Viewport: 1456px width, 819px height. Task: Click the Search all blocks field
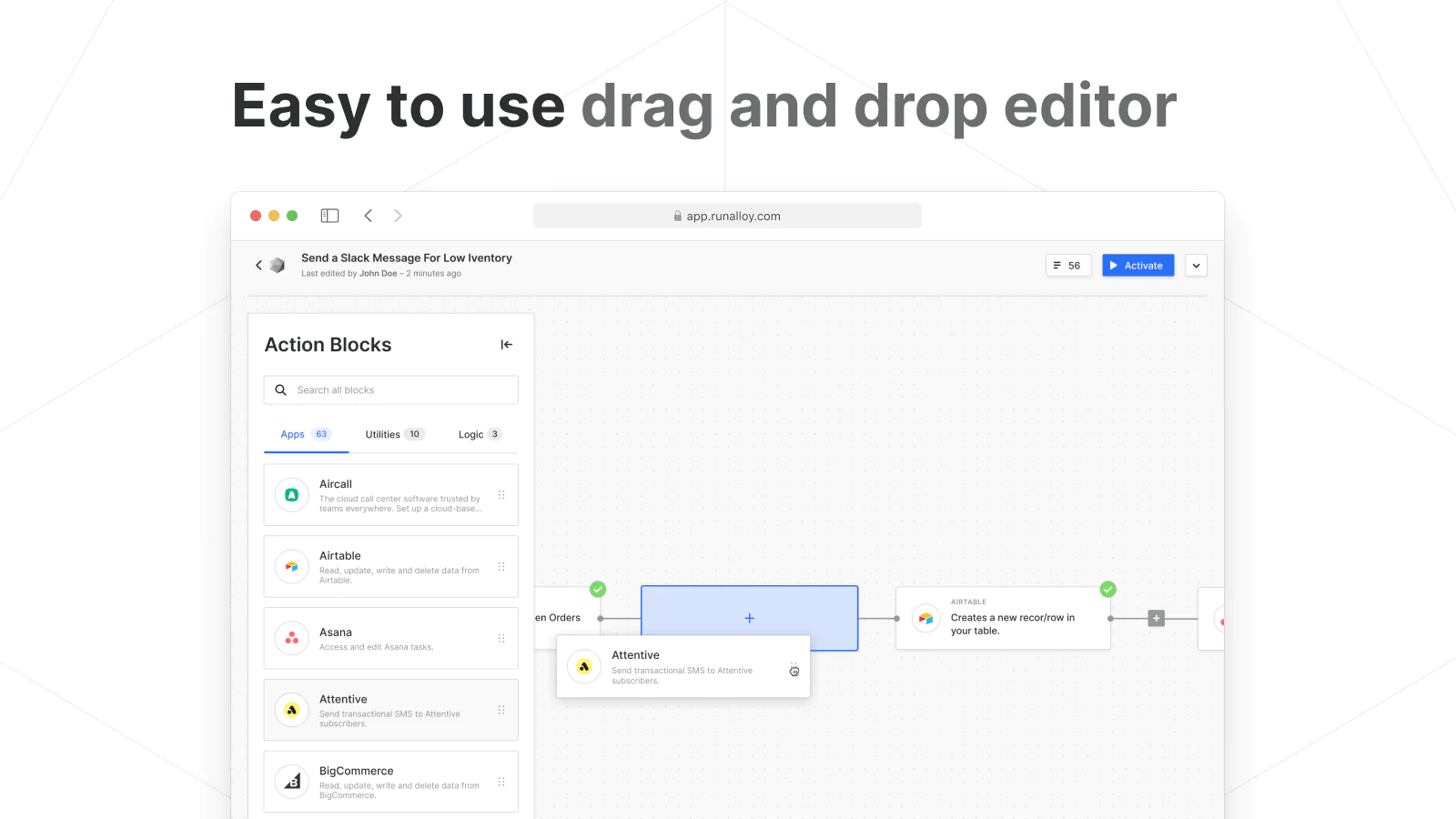click(x=391, y=390)
